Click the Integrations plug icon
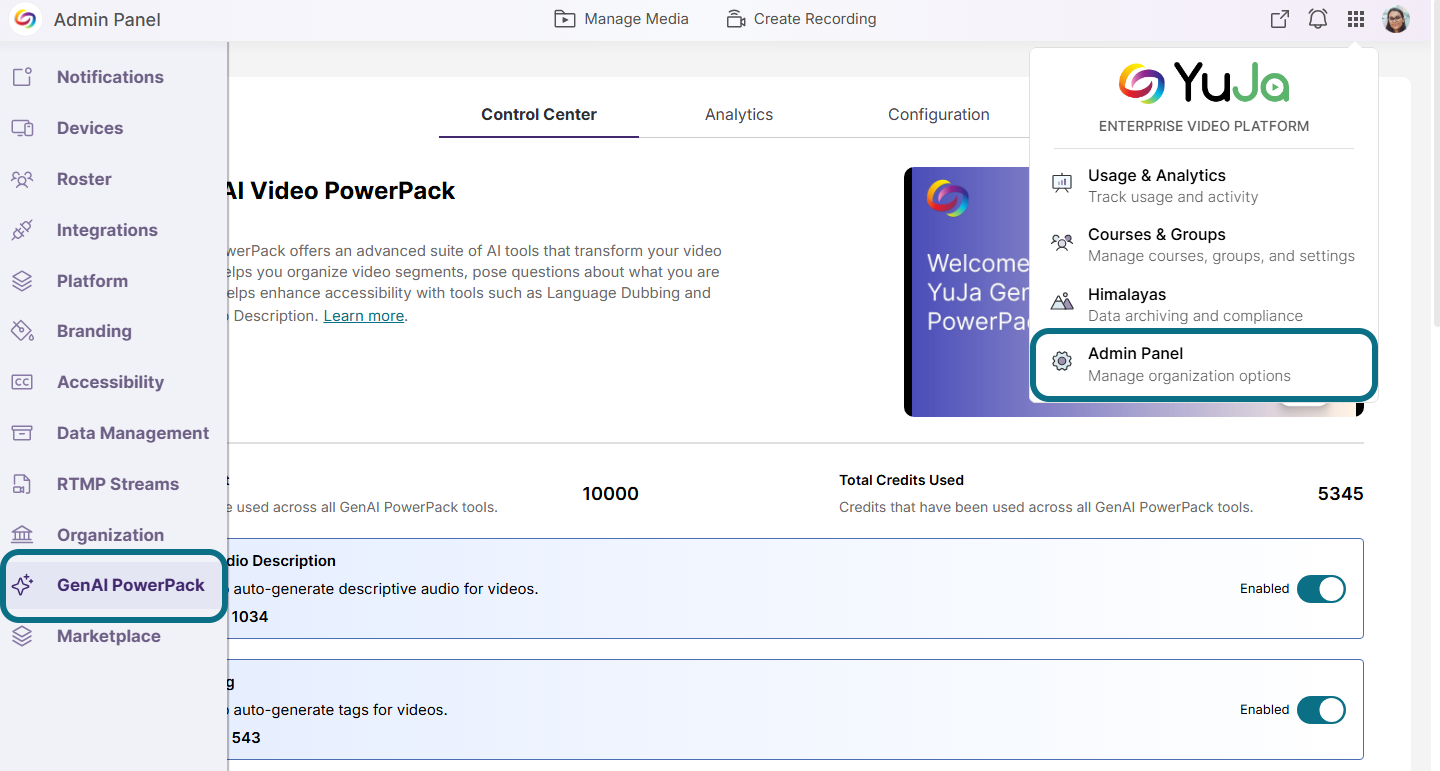The height and width of the screenshot is (771, 1440). tap(22, 230)
